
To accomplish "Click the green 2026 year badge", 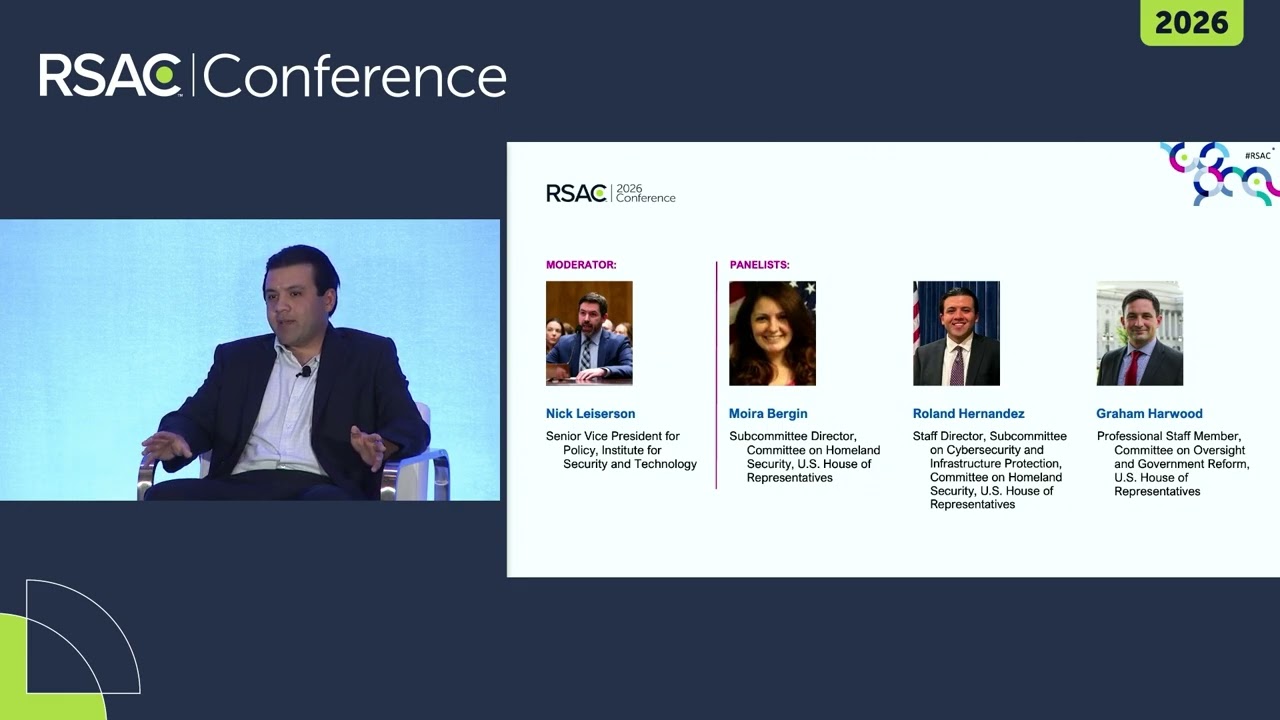I will [1191, 22].
